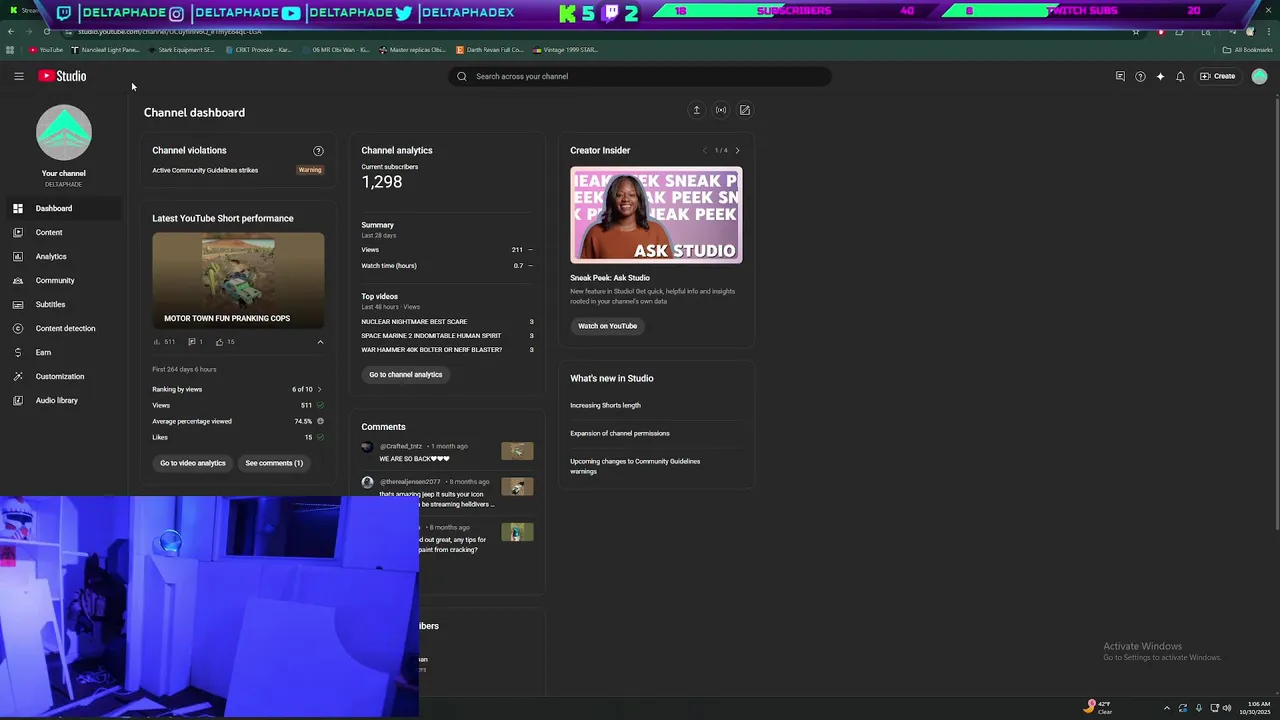Viewport: 1280px width, 720px height.
Task: Click the Active Community Guidelines strikes text
Action: click(205, 170)
